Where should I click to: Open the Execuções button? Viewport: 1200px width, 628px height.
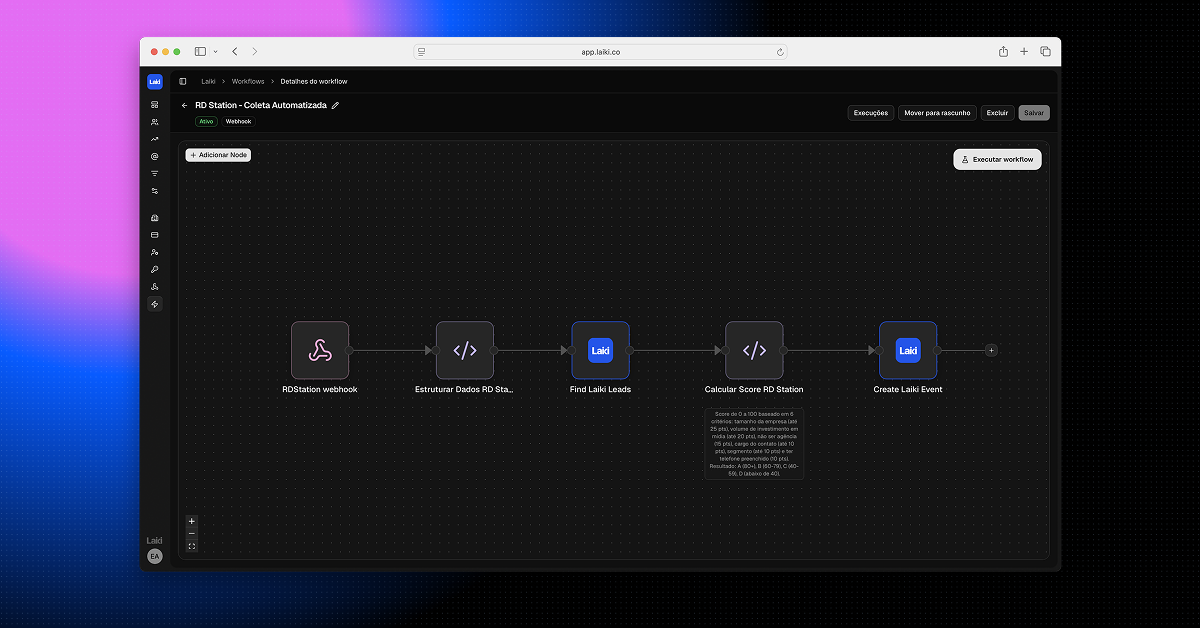[870, 113]
